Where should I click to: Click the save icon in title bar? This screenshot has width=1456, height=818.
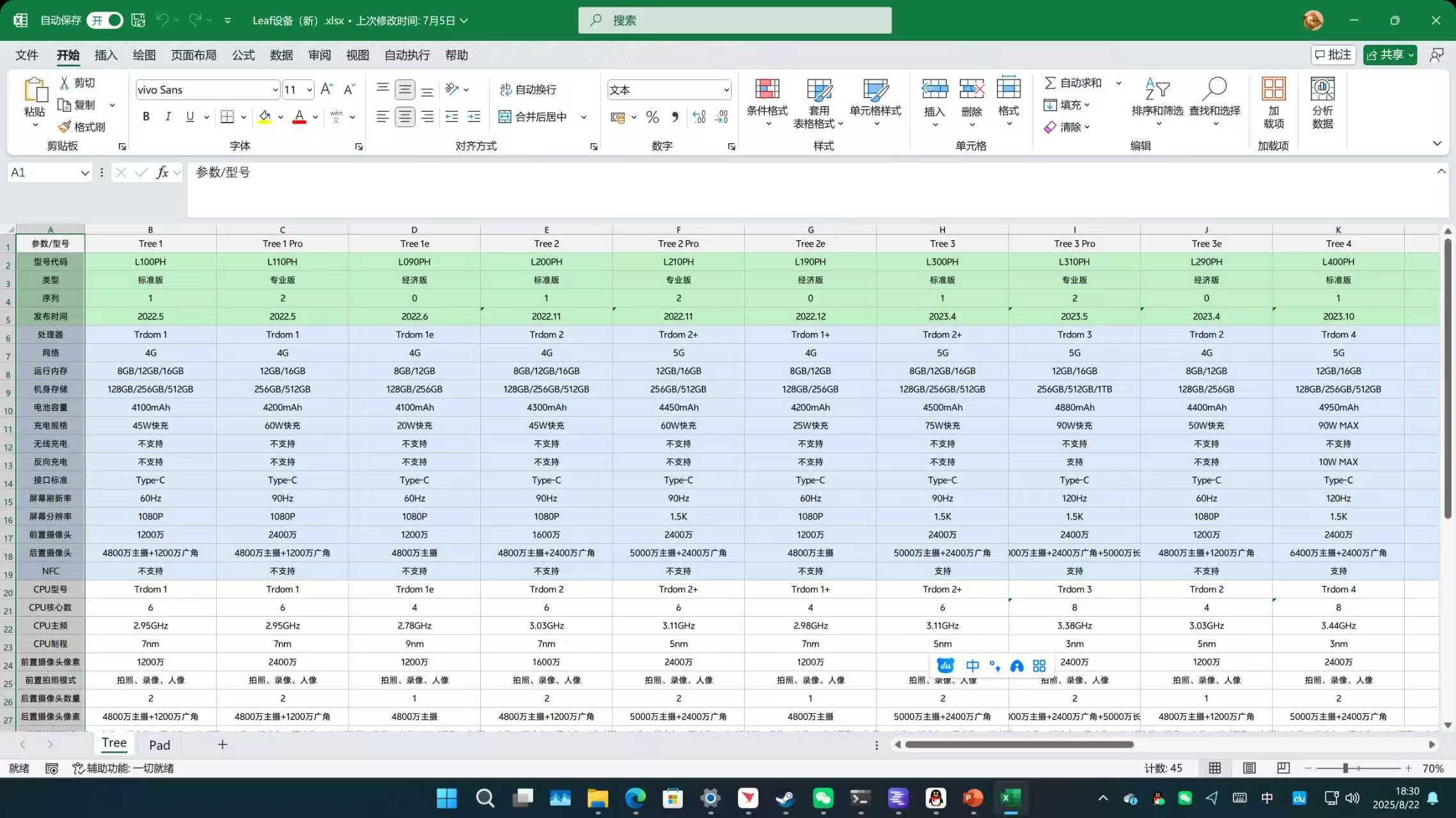coord(138,20)
